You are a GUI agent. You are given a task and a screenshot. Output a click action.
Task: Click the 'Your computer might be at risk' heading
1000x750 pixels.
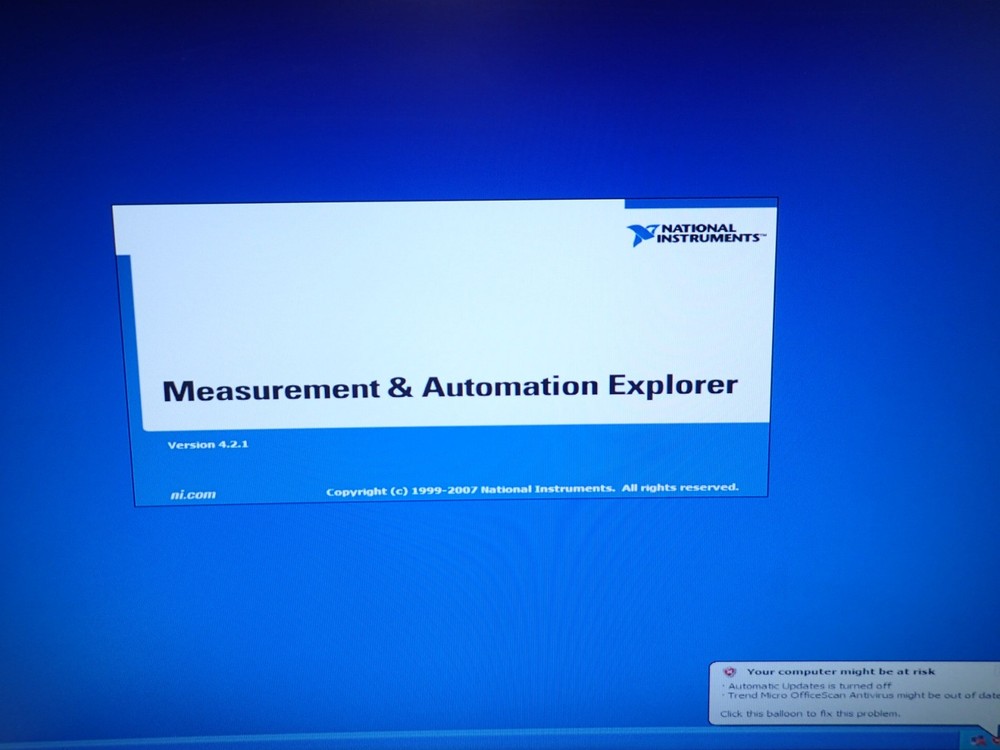click(841, 672)
